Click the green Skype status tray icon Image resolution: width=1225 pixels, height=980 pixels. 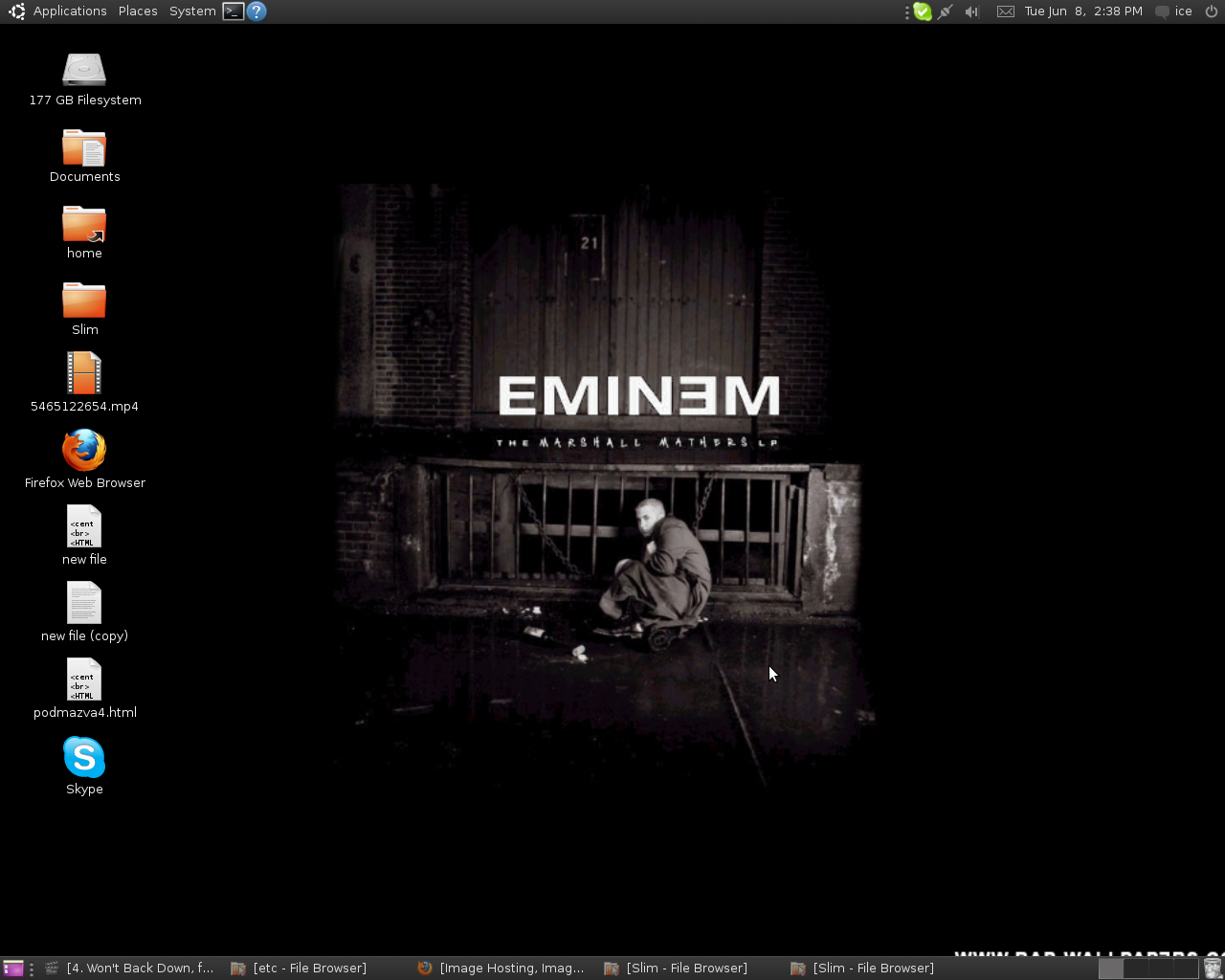(923, 11)
